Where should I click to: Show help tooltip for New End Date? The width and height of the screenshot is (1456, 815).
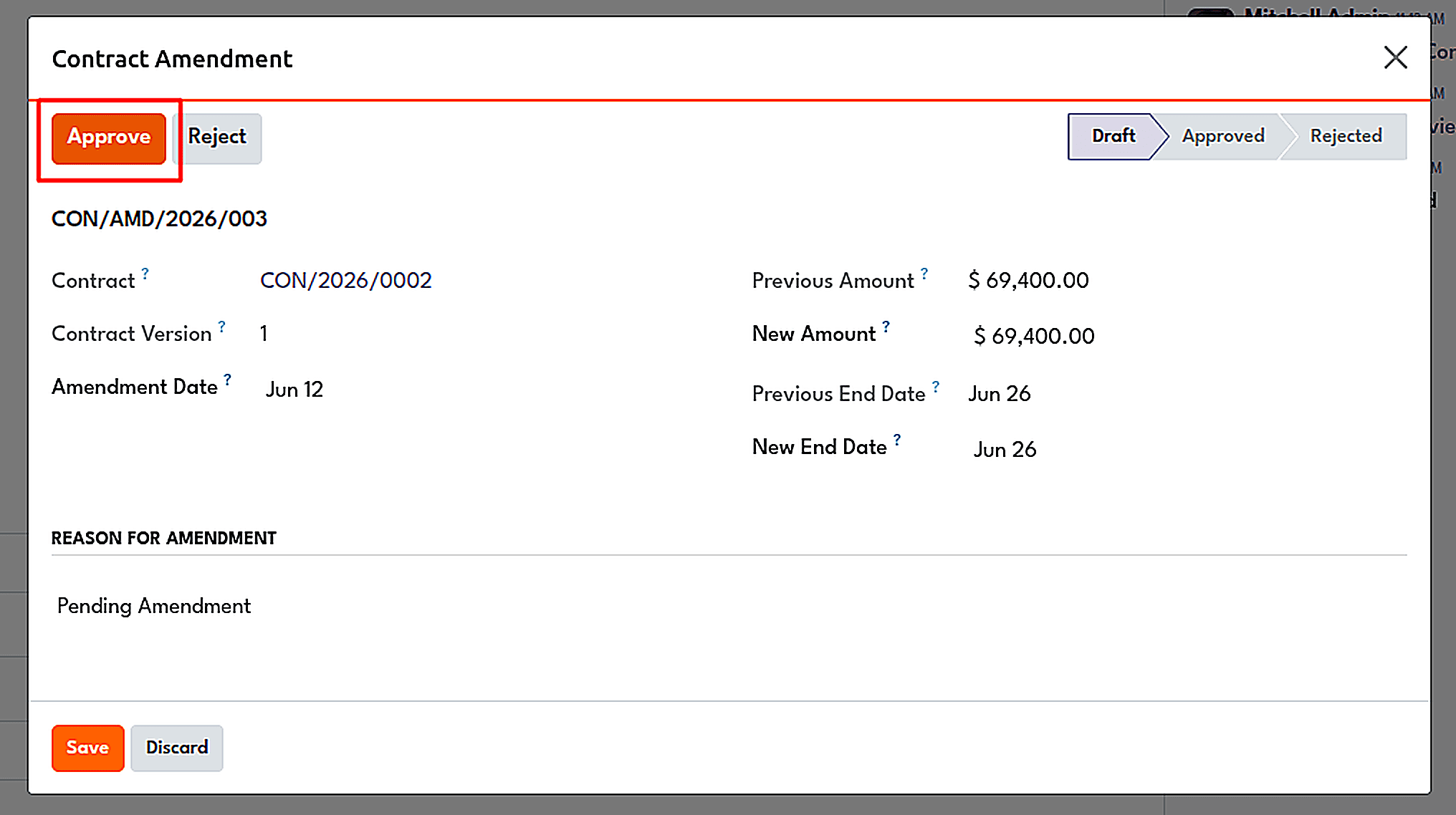[897, 440]
